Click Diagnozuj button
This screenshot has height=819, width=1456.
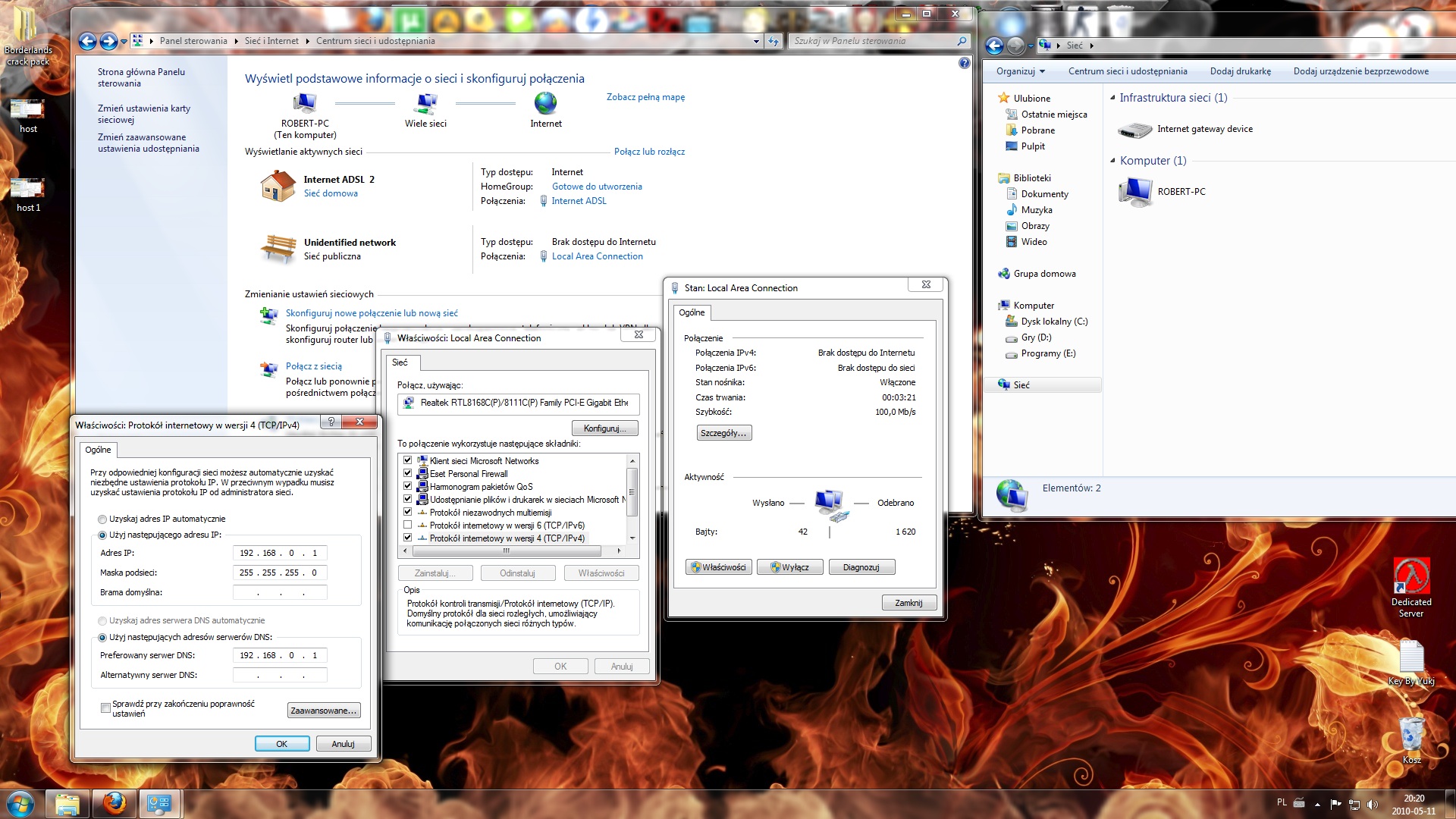coord(861,567)
